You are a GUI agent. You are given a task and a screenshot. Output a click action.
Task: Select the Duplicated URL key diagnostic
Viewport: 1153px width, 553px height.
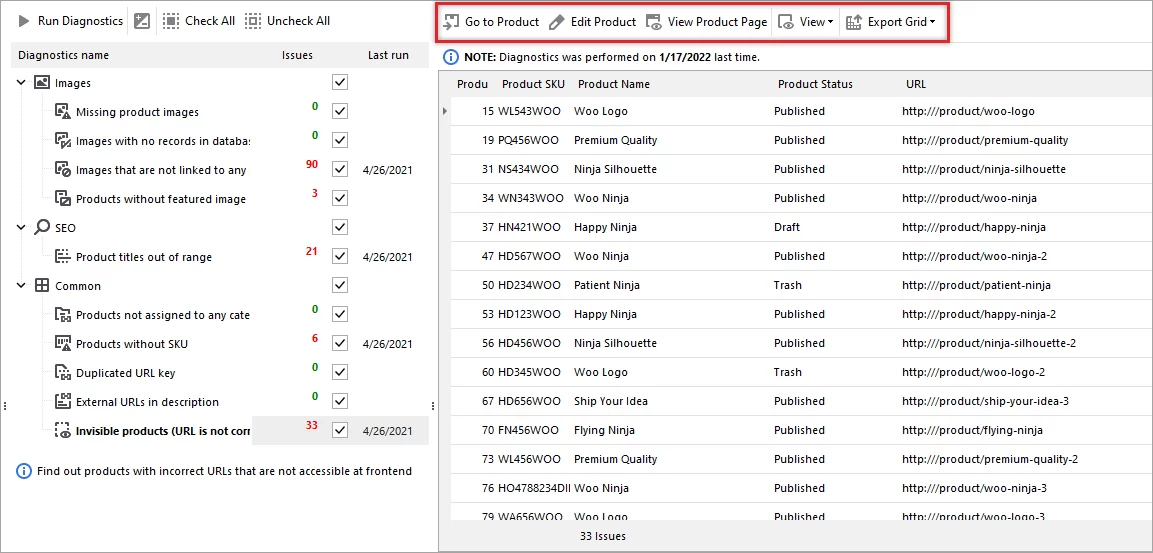[x=125, y=373]
